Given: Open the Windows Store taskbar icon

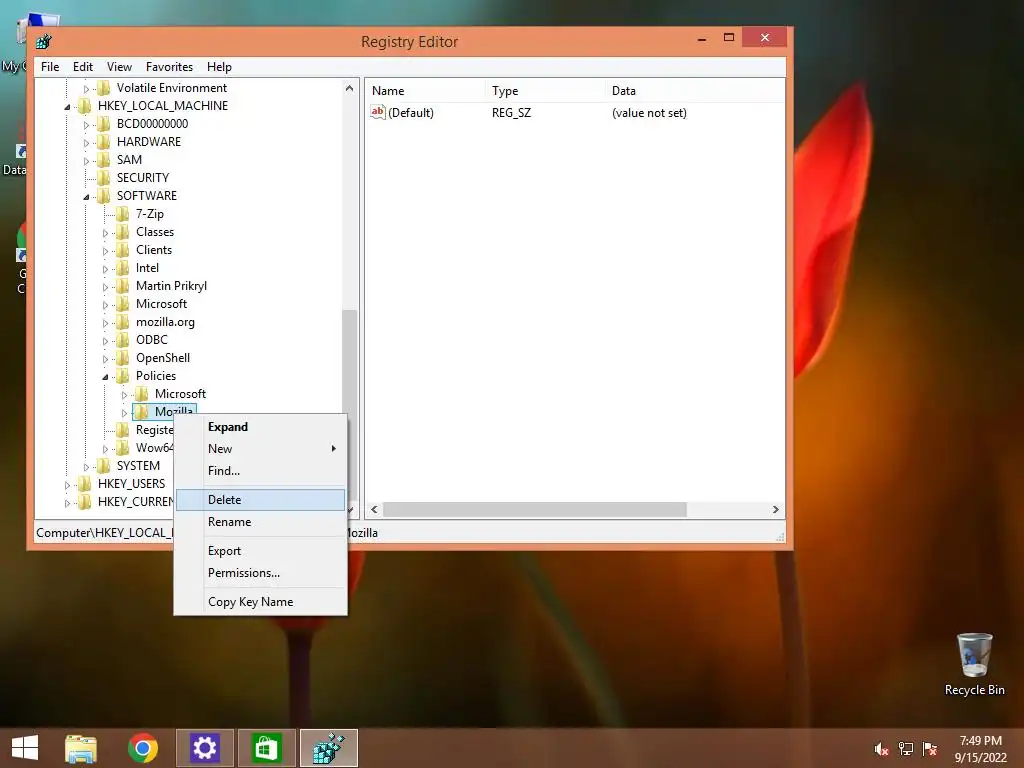Looking at the screenshot, I should coord(266,748).
